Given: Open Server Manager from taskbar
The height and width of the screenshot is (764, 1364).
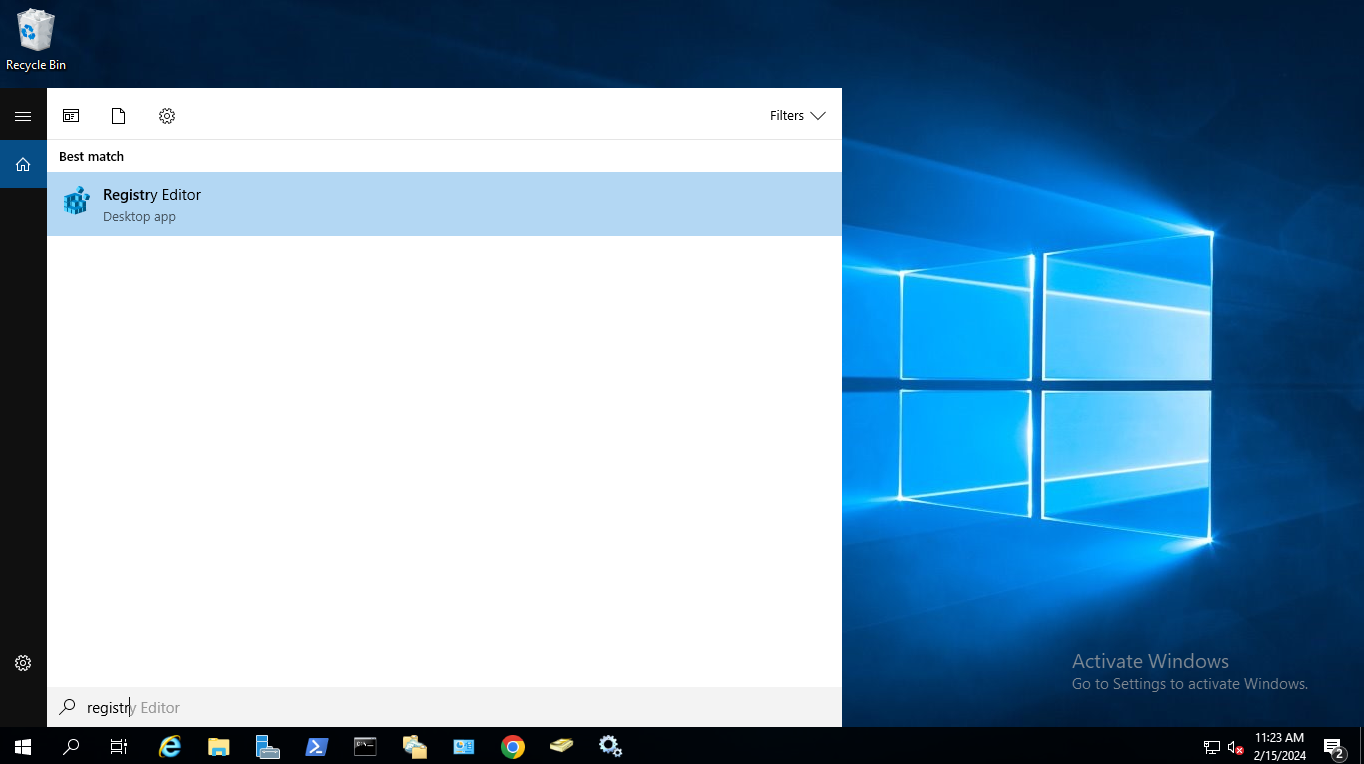Looking at the screenshot, I should pyautogui.click(x=267, y=746).
